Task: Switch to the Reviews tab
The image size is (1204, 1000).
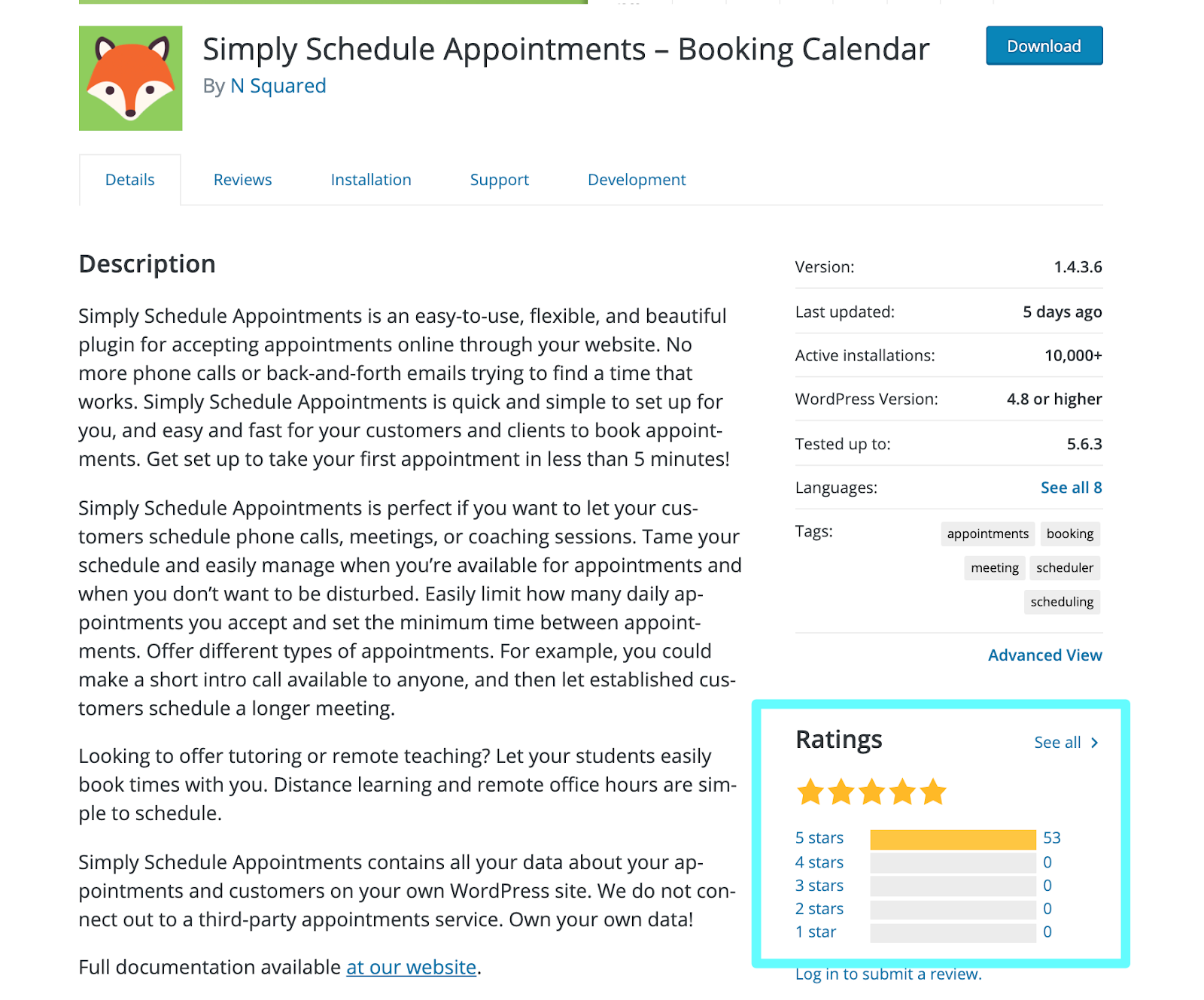Action: click(242, 180)
